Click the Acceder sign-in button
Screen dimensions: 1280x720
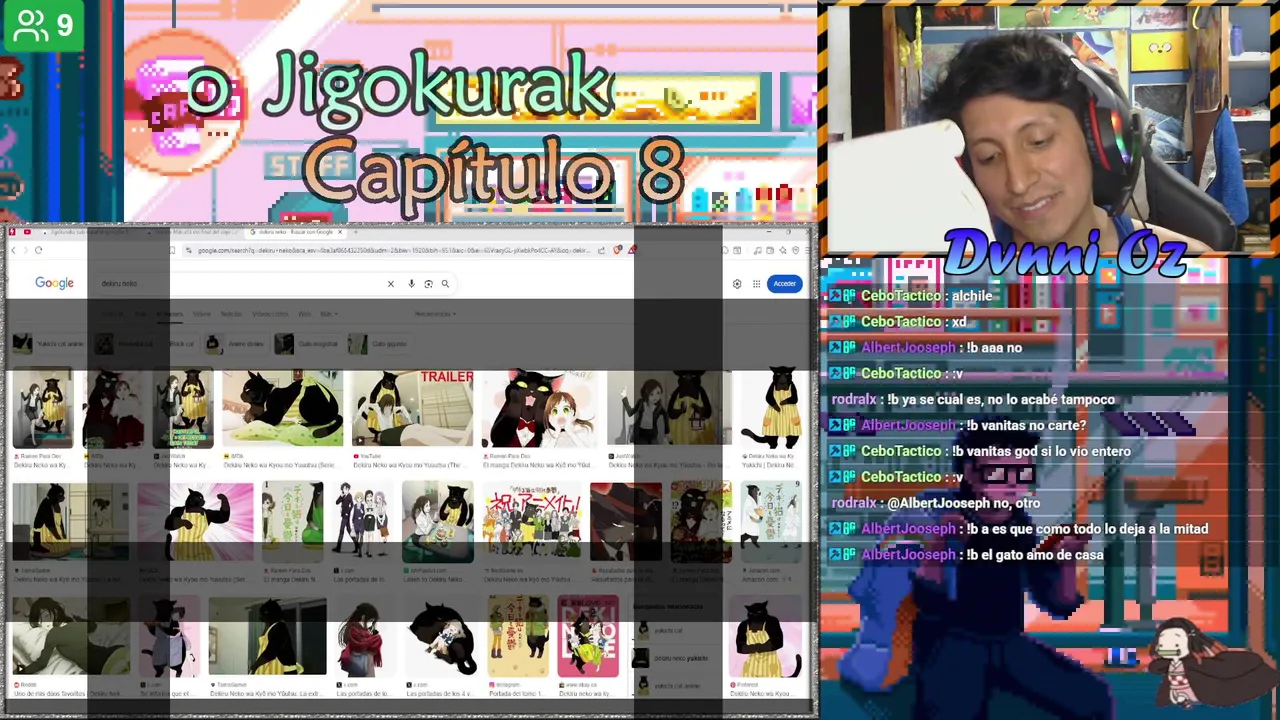[x=784, y=284]
